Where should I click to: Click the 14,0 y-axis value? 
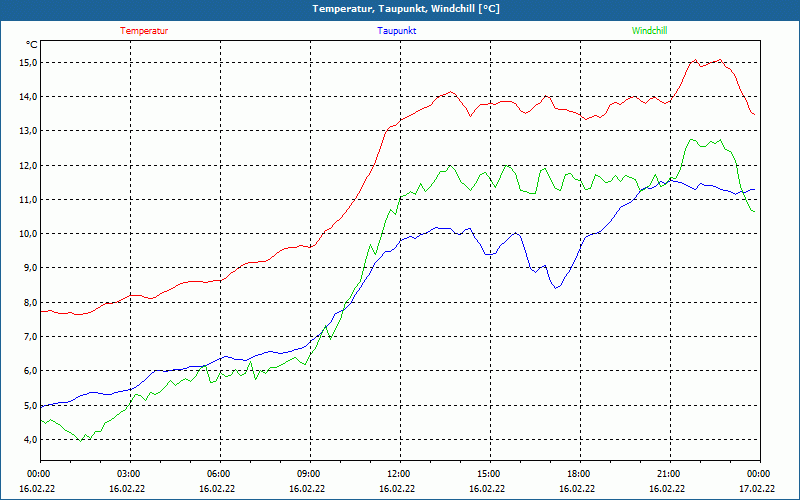click(28, 97)
